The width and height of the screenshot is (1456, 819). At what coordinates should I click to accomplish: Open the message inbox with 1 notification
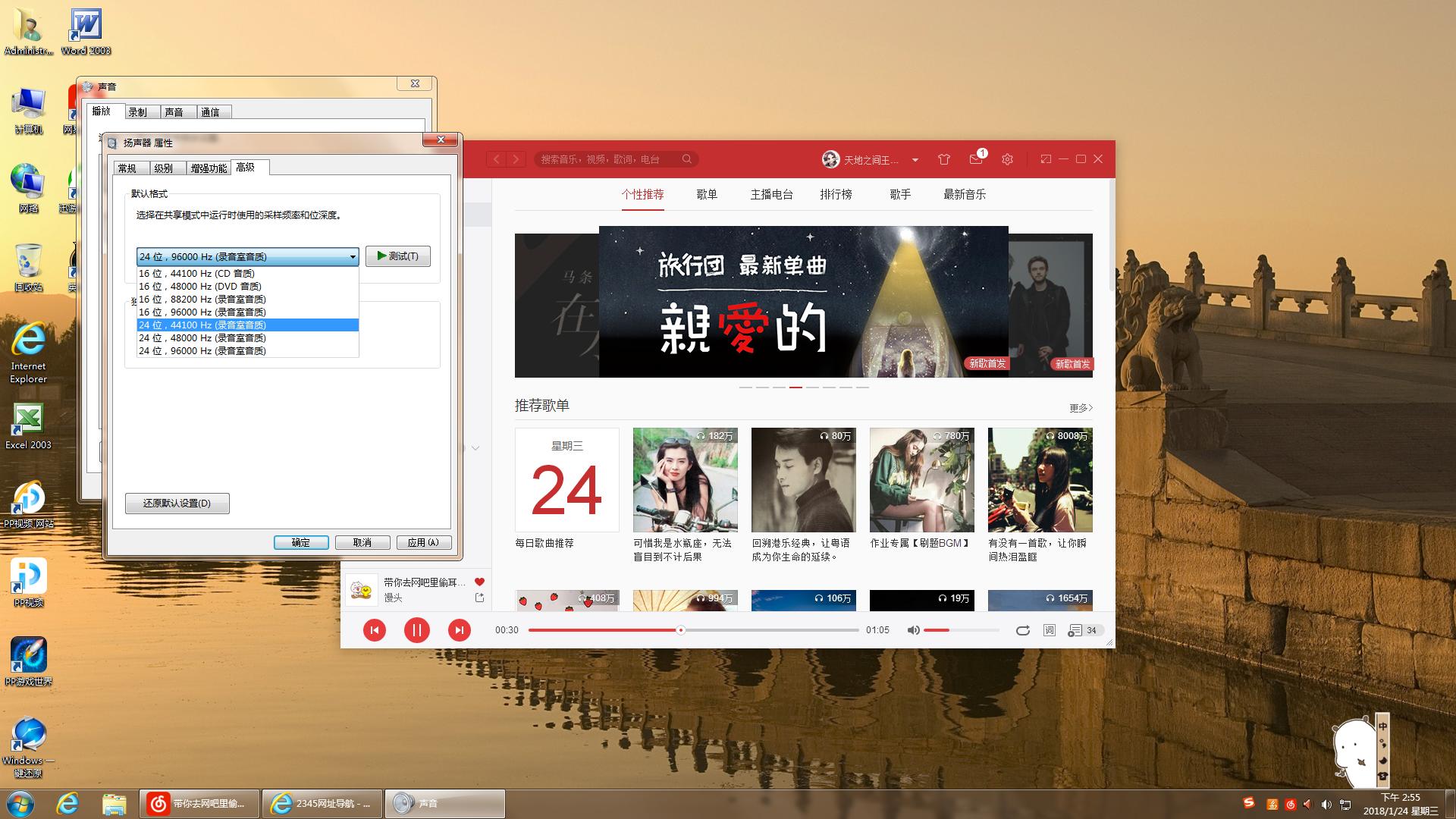(x=976, y=160)
